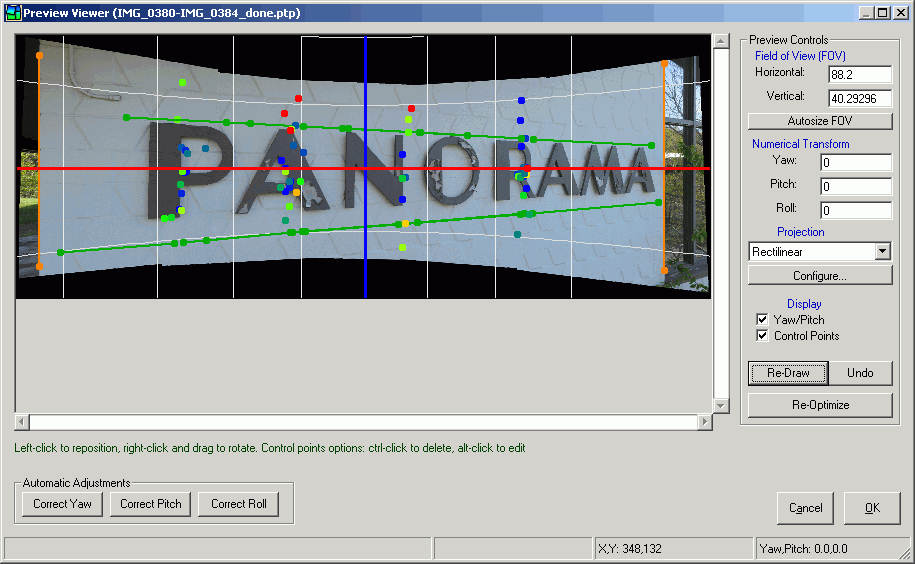915x564 pixels.
Task: Click the preview vertical scrollbar down arrow
Action: point(721,405)
